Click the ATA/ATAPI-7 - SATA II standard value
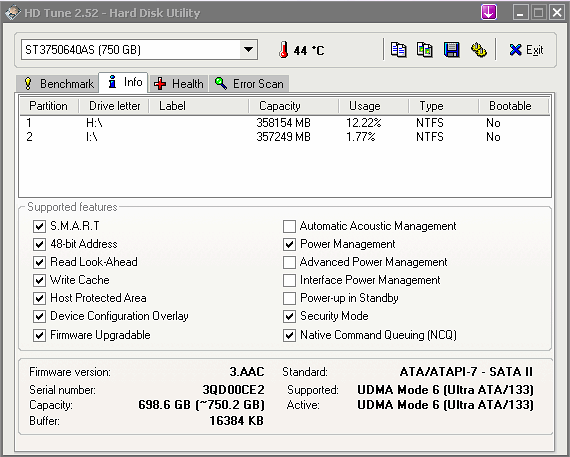This screenshot has width=570, height=457. [466, 372]
